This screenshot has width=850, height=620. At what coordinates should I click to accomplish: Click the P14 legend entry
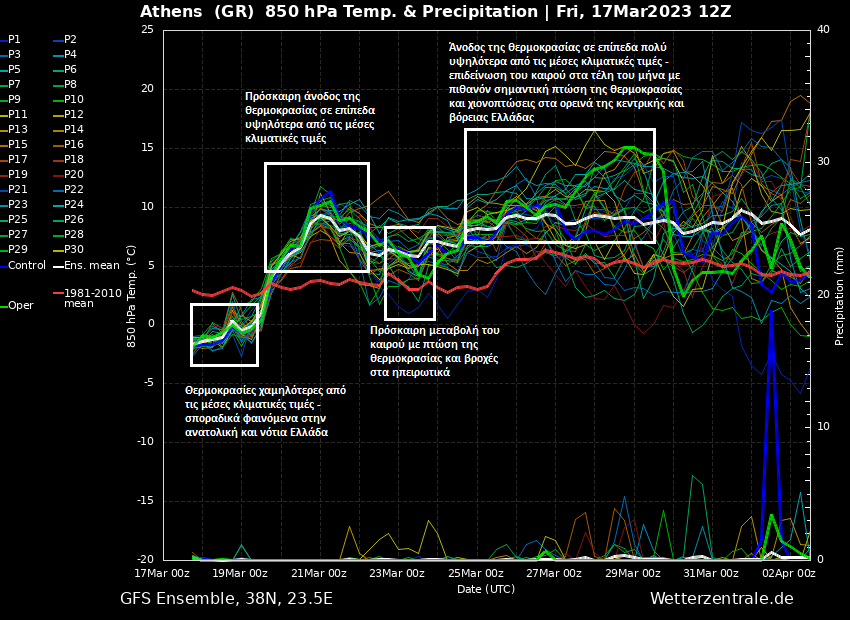(x=73, y=130)
